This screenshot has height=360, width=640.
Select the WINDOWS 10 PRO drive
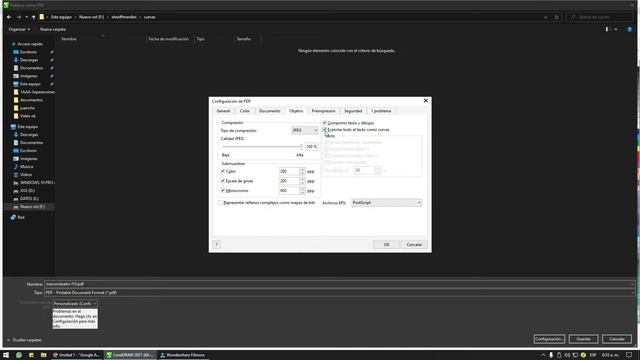(x=36, y=182)
